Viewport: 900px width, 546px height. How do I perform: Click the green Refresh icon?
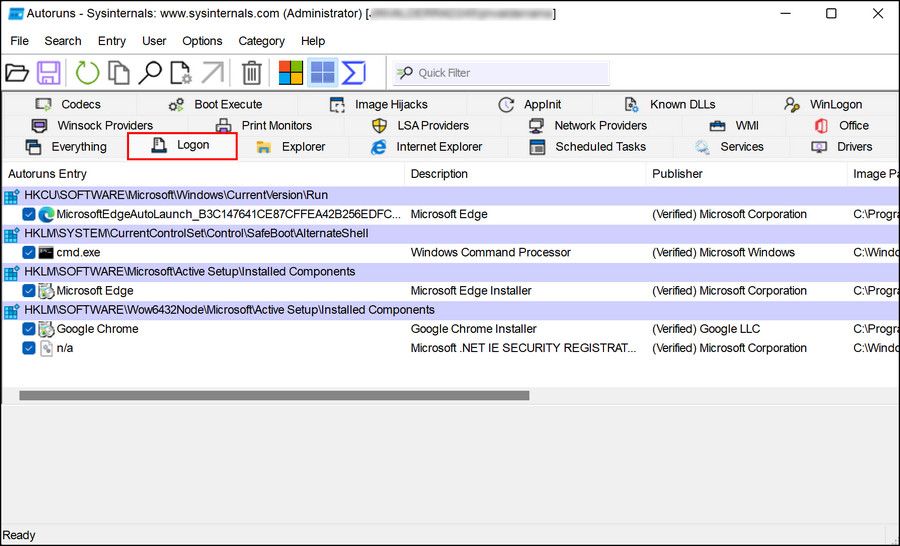[x=87, y=73]
